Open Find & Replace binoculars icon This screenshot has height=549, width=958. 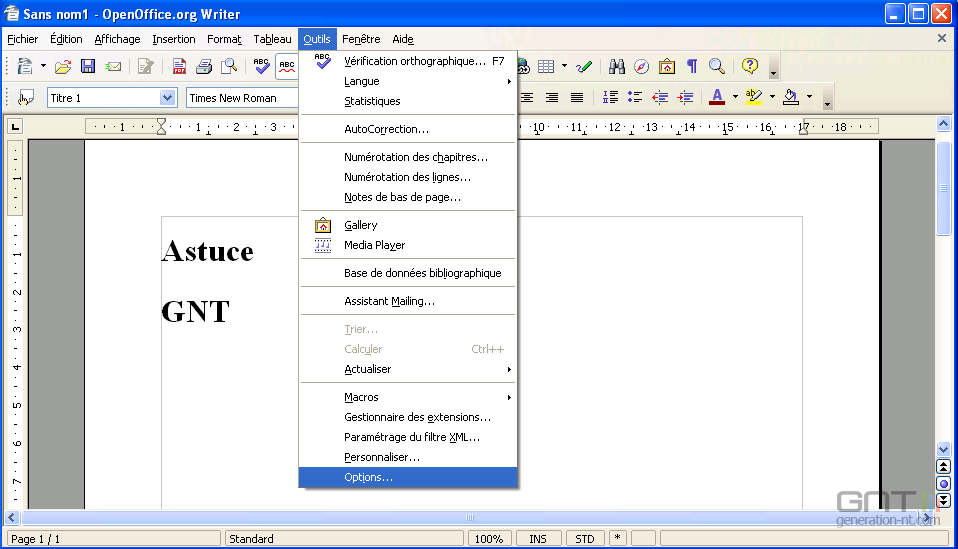[617, 67]
